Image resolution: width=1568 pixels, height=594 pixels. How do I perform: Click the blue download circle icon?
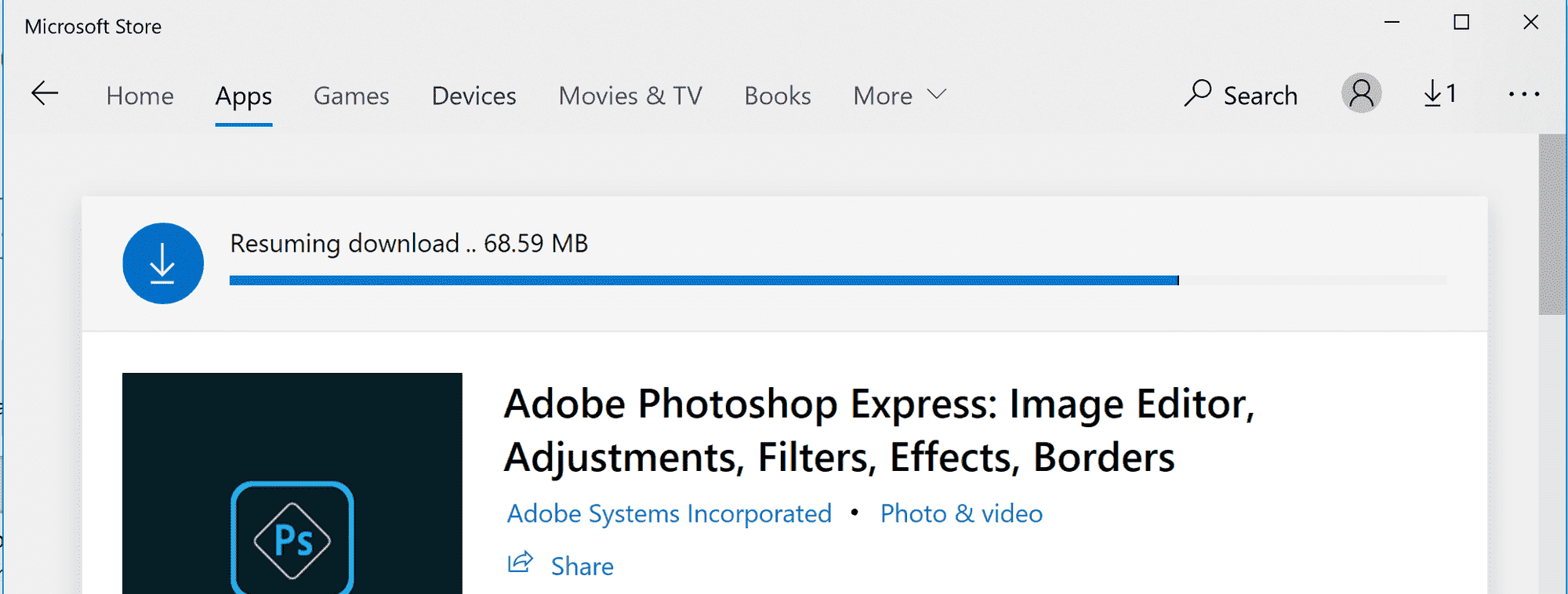coord(163,263)
